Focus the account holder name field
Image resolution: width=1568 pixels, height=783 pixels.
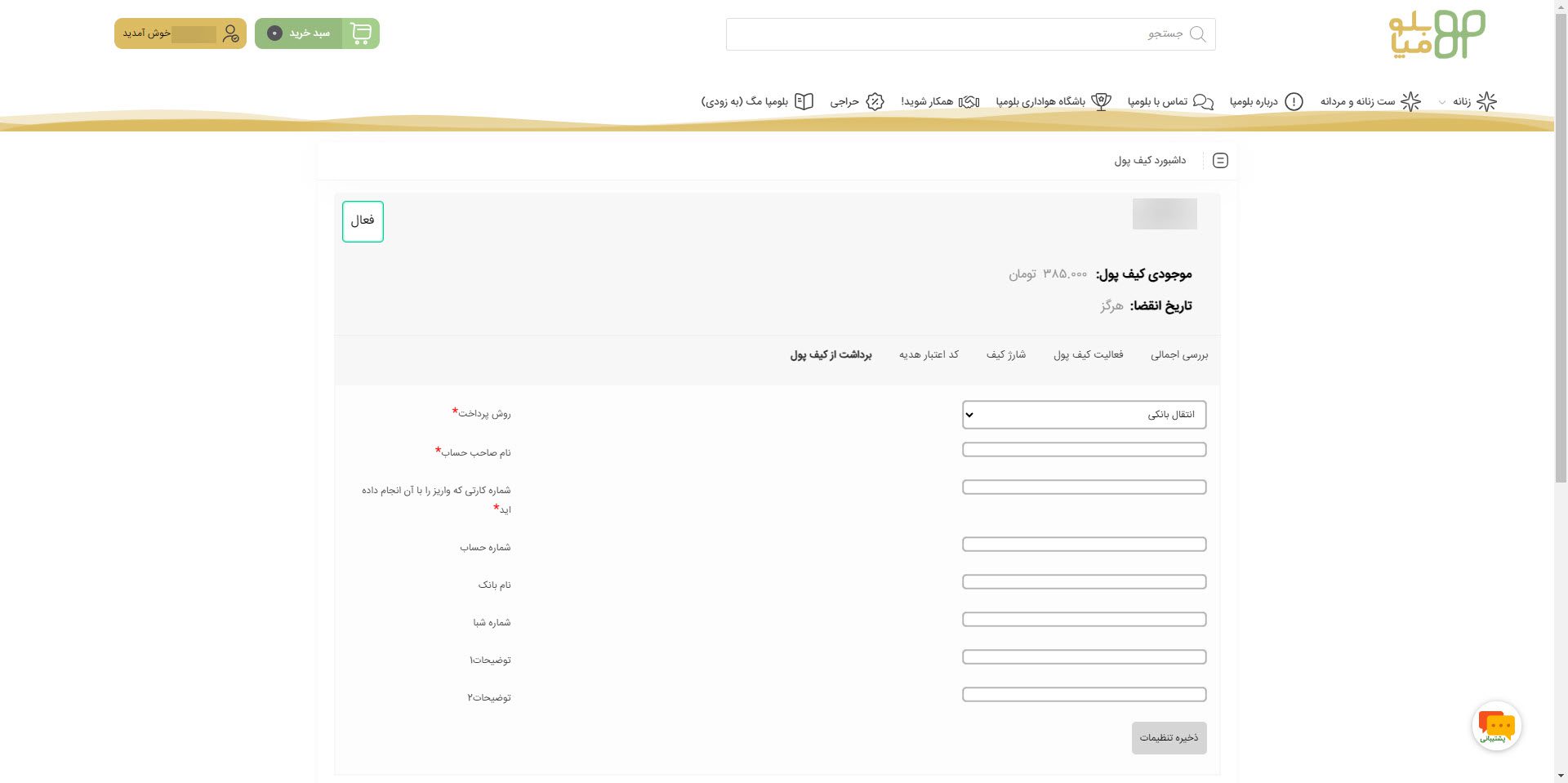[x=1084, y=450]
